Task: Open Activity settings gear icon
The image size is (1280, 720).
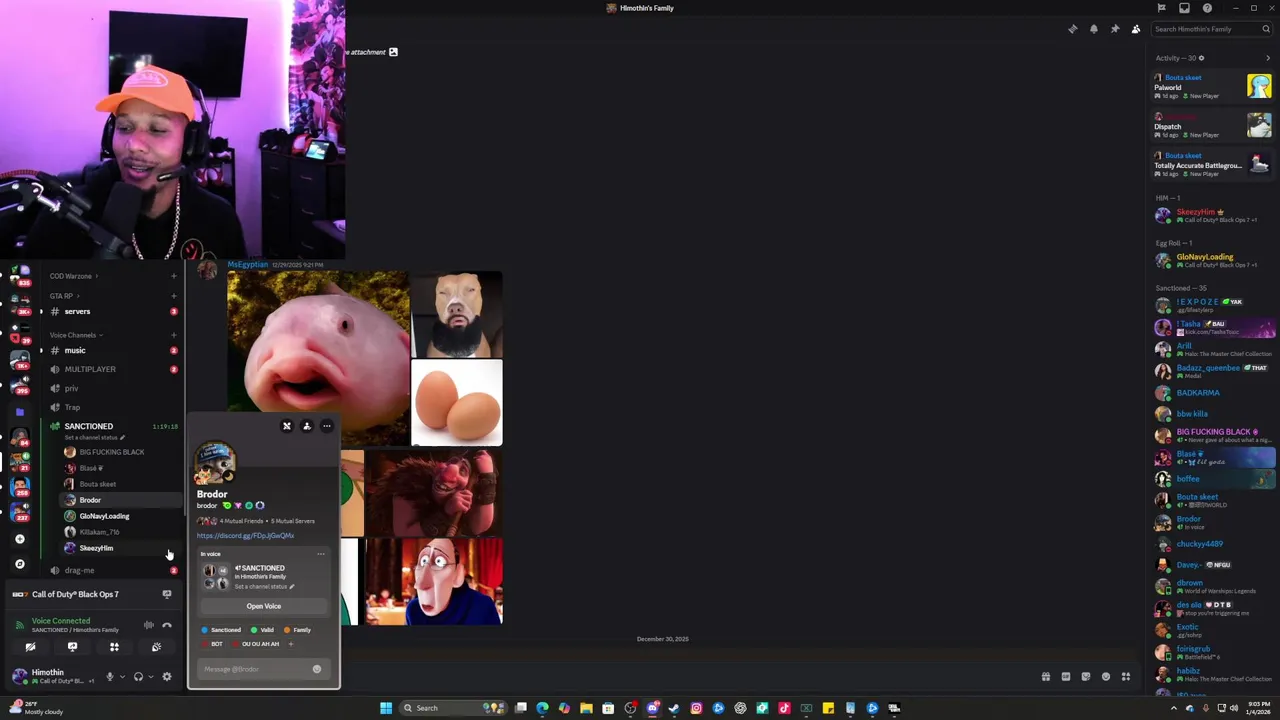Action: click(x=1201, y=58)
